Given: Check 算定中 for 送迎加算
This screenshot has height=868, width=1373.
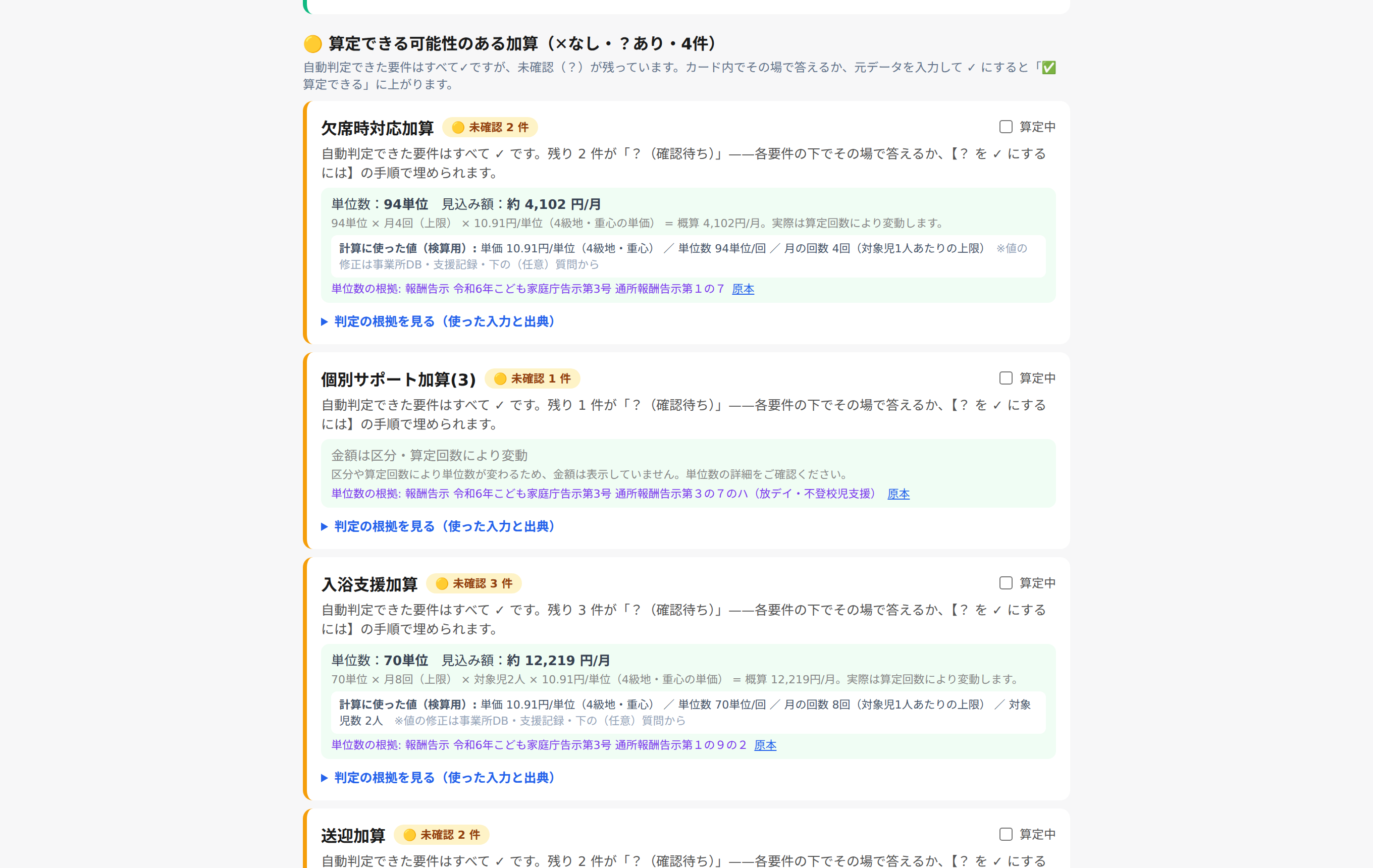Looking at the screenshot, I should tap(1006, 834).
